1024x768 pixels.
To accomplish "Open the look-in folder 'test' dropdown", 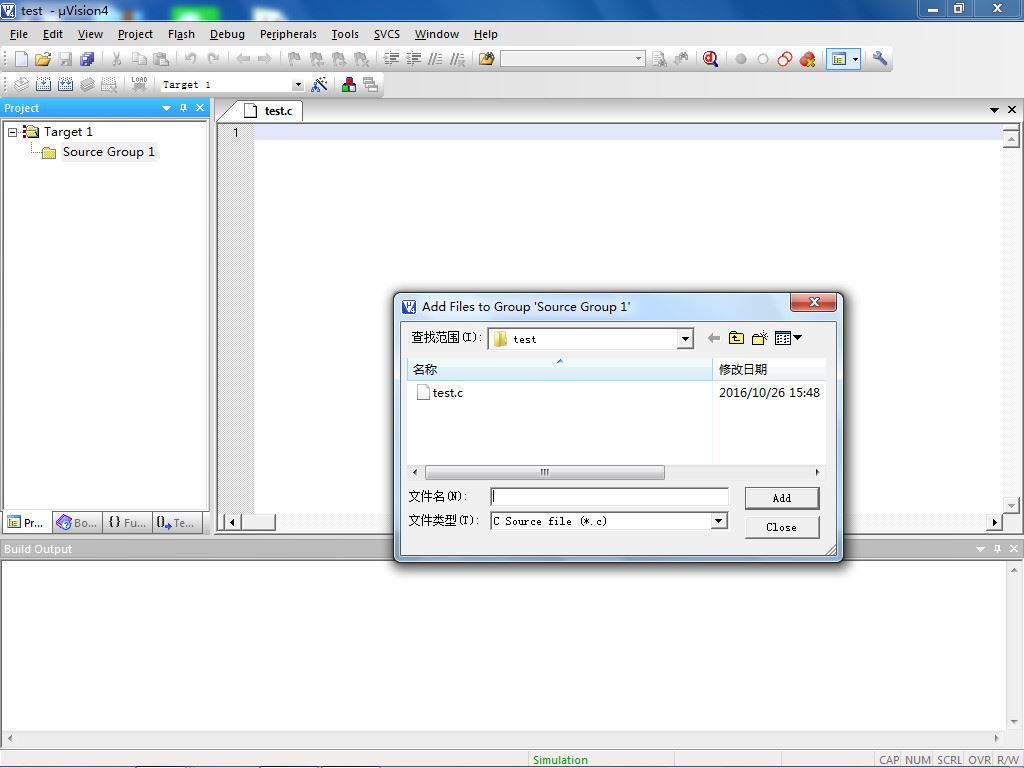I will tap(684, 339).
